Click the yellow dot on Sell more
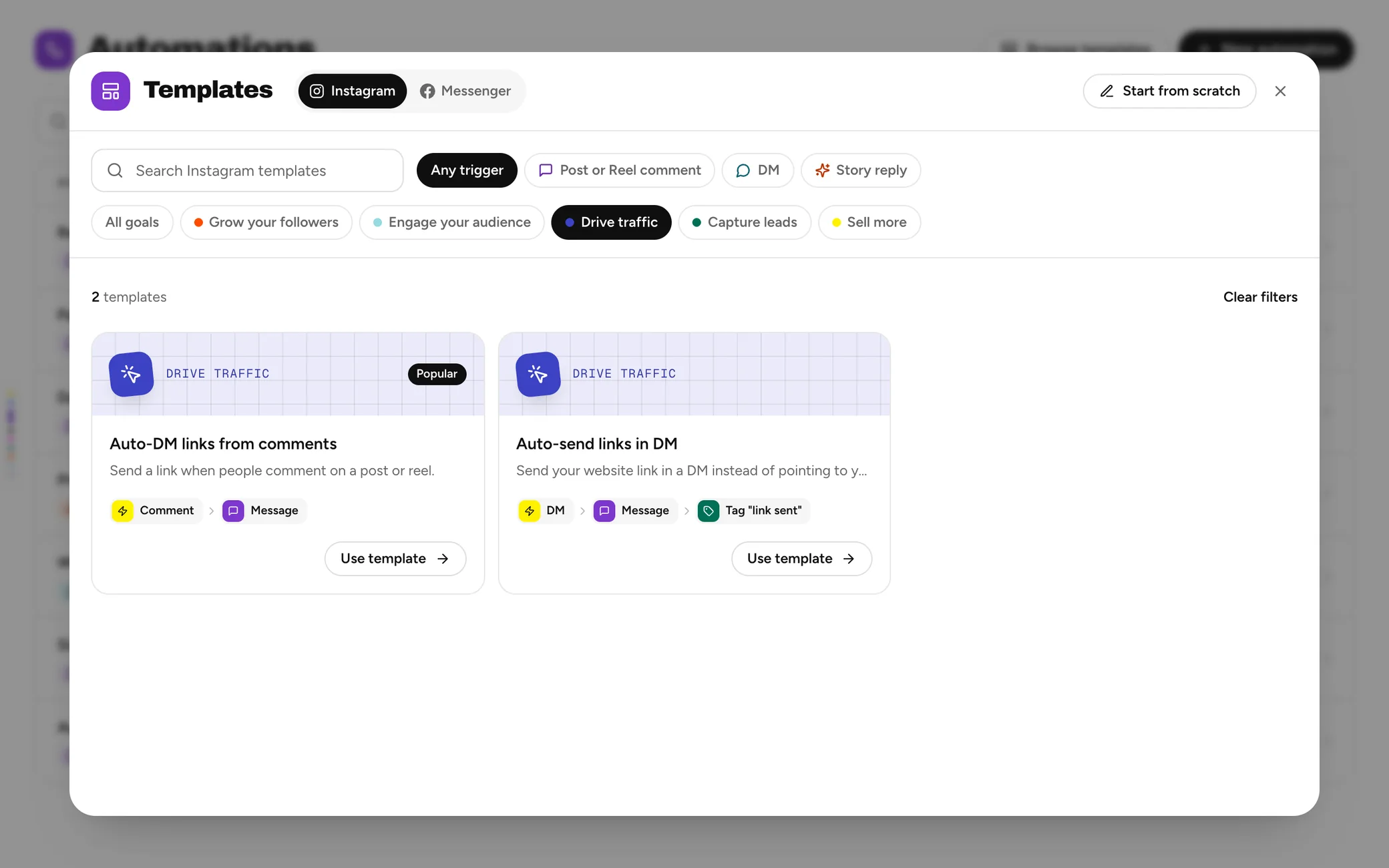Image resolution: width=1389 pixels, height=868 pixels. (x=836, y=222)
